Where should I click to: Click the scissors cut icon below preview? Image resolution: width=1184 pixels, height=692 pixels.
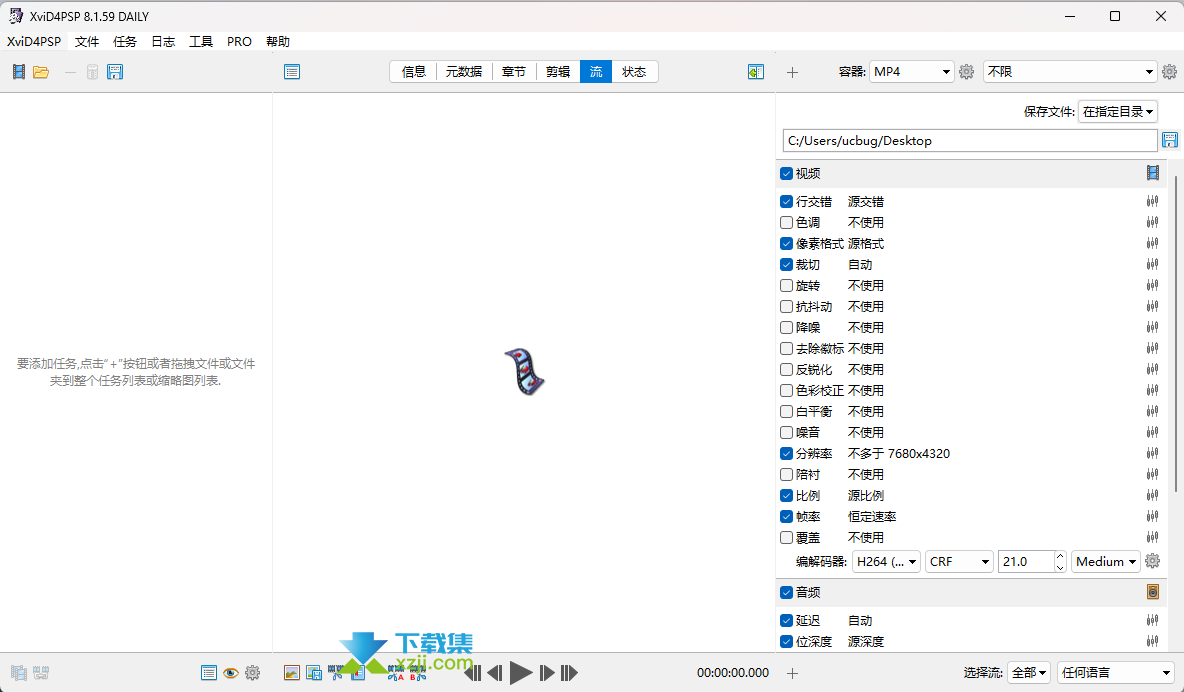(x=336, y=672)
